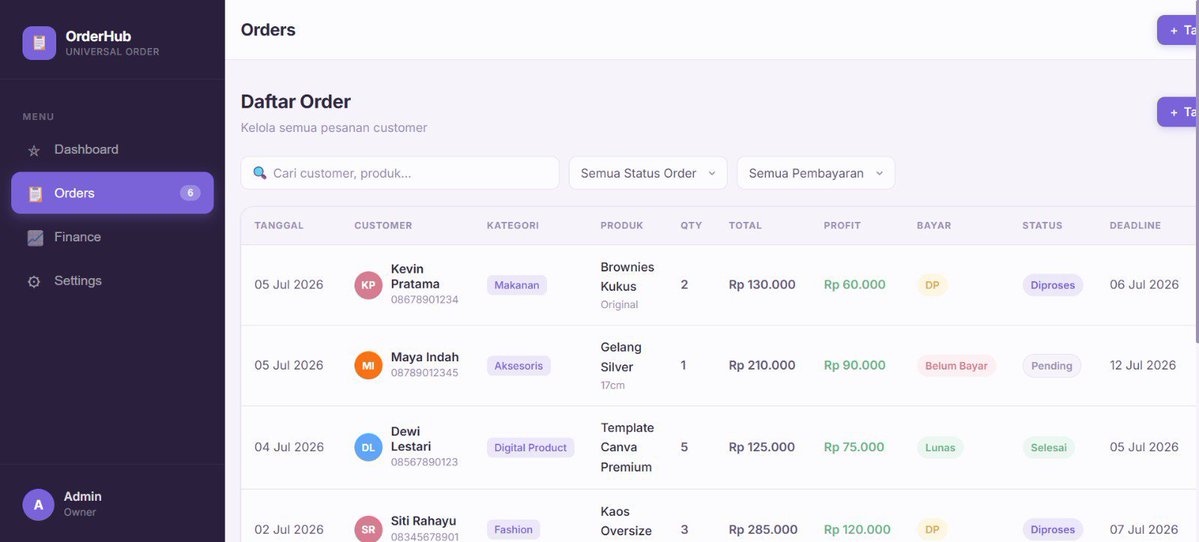Click the add button beside Daftar Order
The height and width of the screenshot is (542, 1199).
(1178, 112)
